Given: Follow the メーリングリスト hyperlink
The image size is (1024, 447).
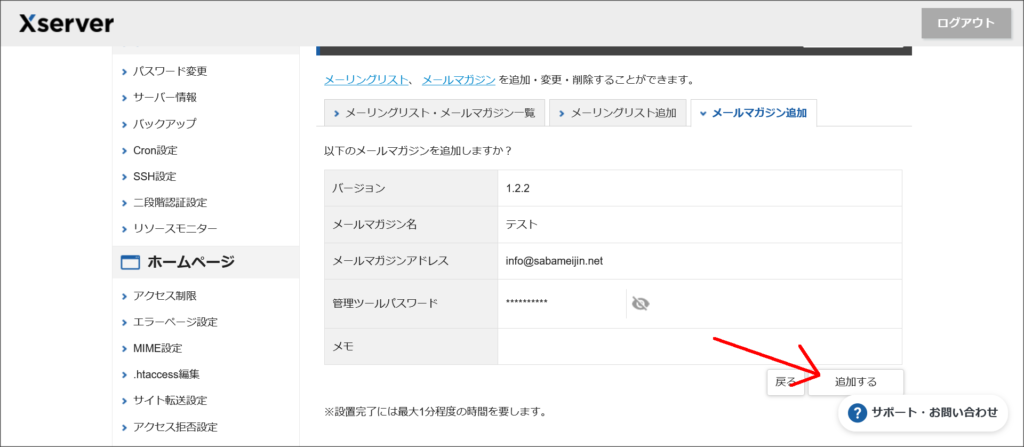Looking at the screenshot, I should (364, 80).
